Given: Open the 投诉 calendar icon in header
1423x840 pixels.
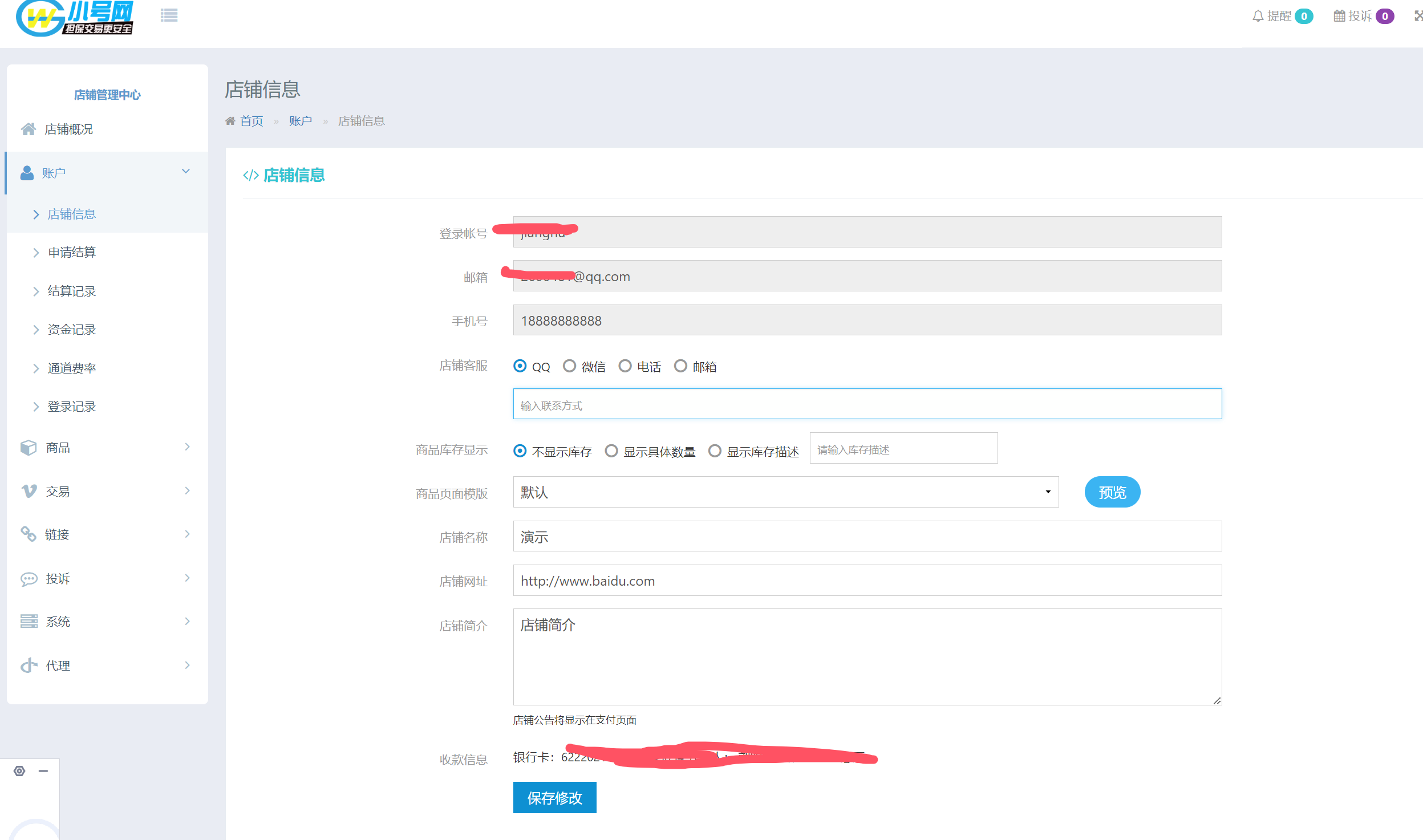Looking at the screenshot, I should click(x=1339, y=16).
